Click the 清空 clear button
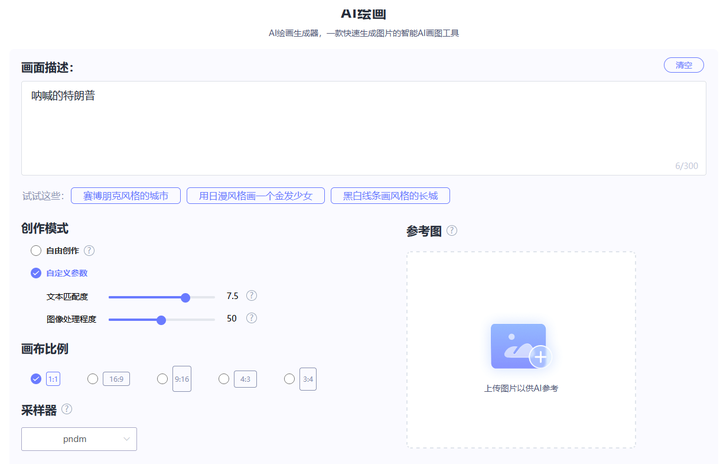This screenshot has height=464, width=720. [x=683, y=65]
